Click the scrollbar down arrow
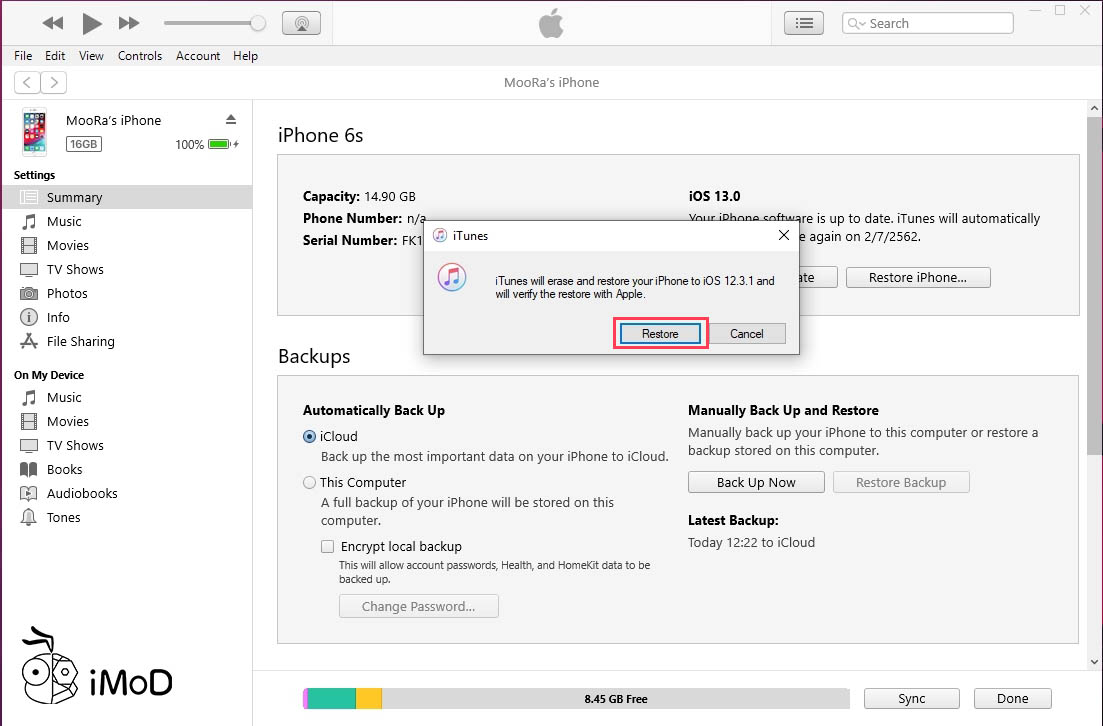The image size is (1103, 726). [x=1094, y=661]
